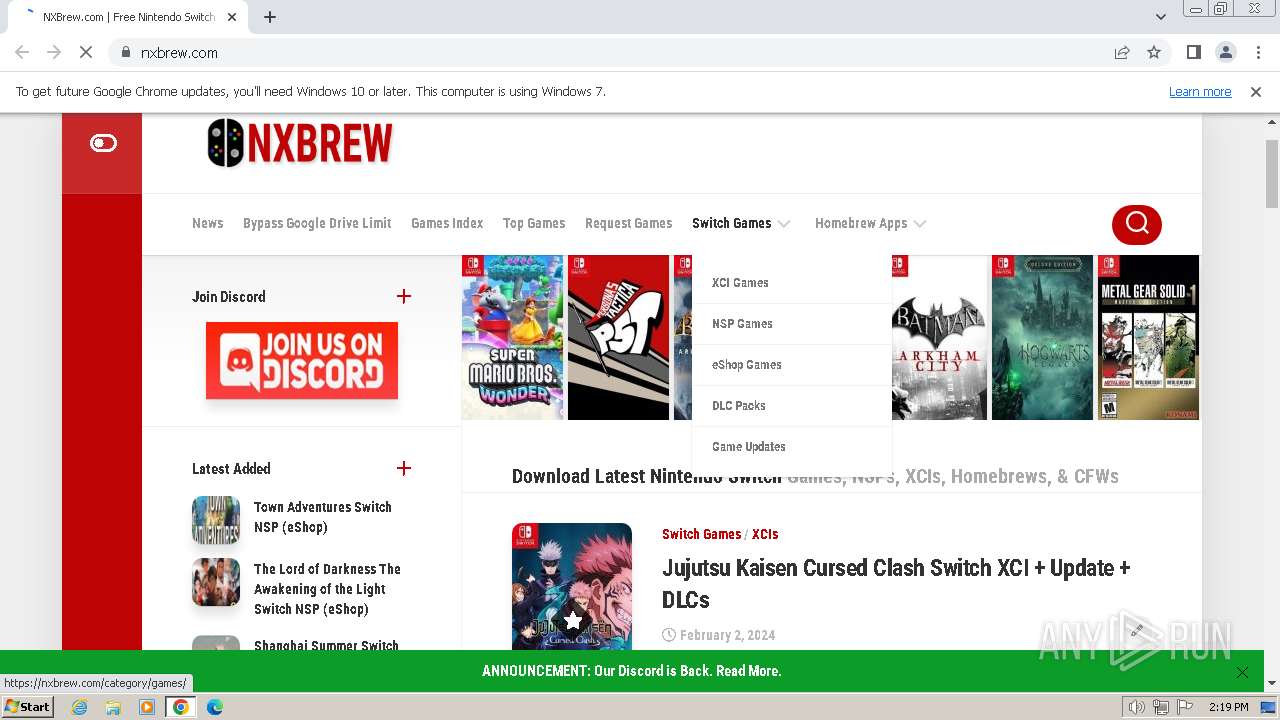
Task: Expand the Join Discord plus icon
Action: click(x=404, y=296)
